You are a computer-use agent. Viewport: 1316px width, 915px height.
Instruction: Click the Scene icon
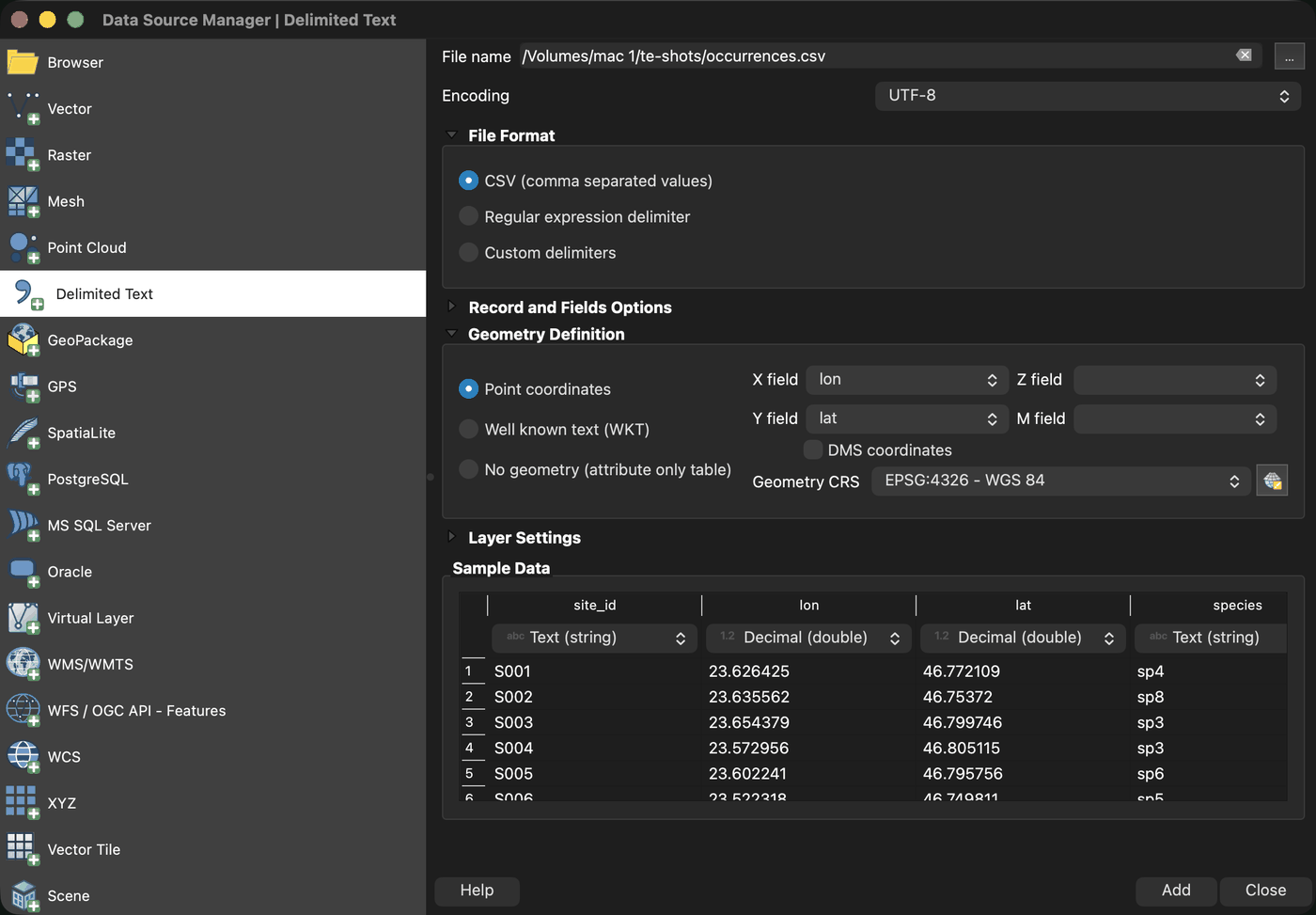click(23, 895)
